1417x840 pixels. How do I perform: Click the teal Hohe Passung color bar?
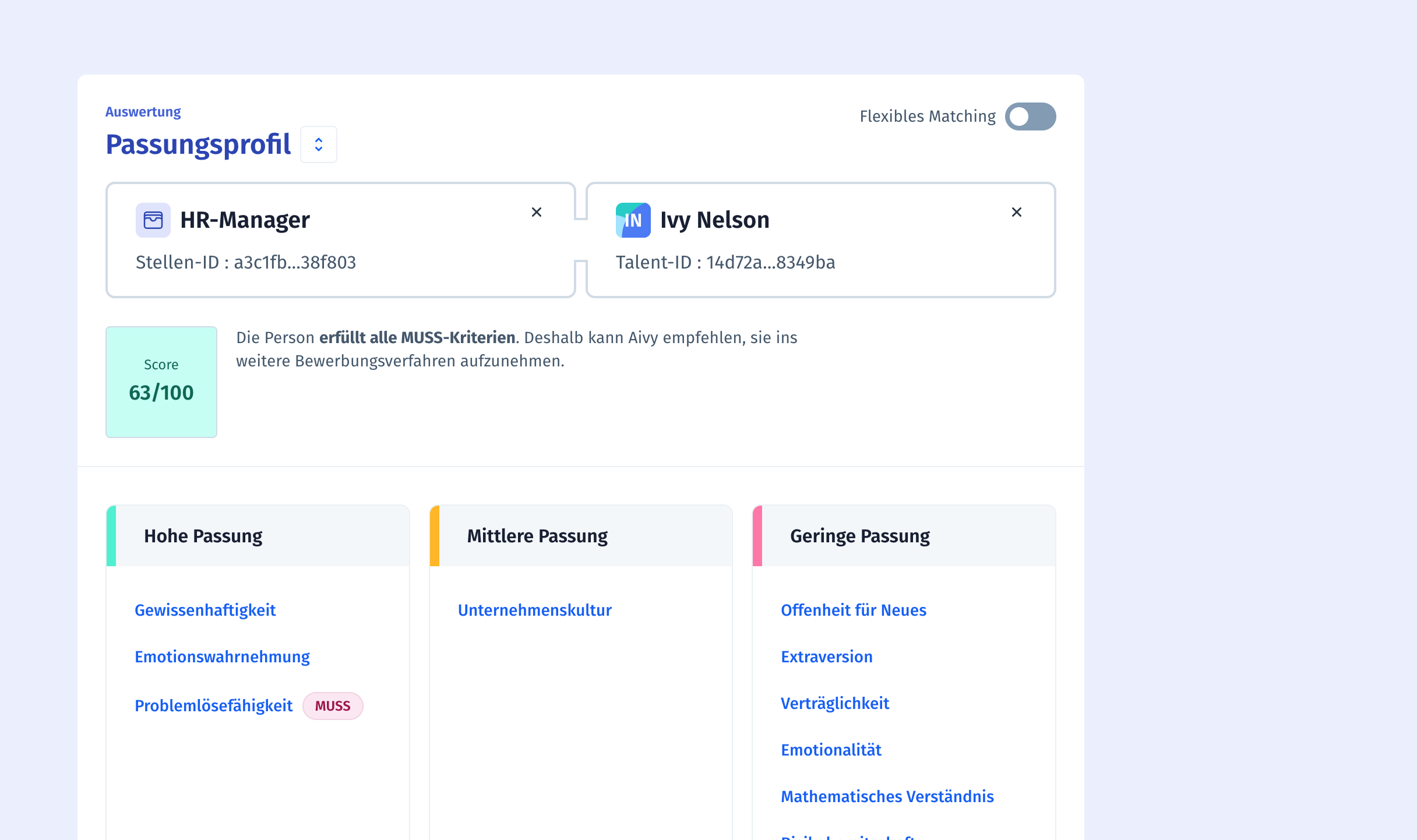pyautogui.click(x=111, y=535)
